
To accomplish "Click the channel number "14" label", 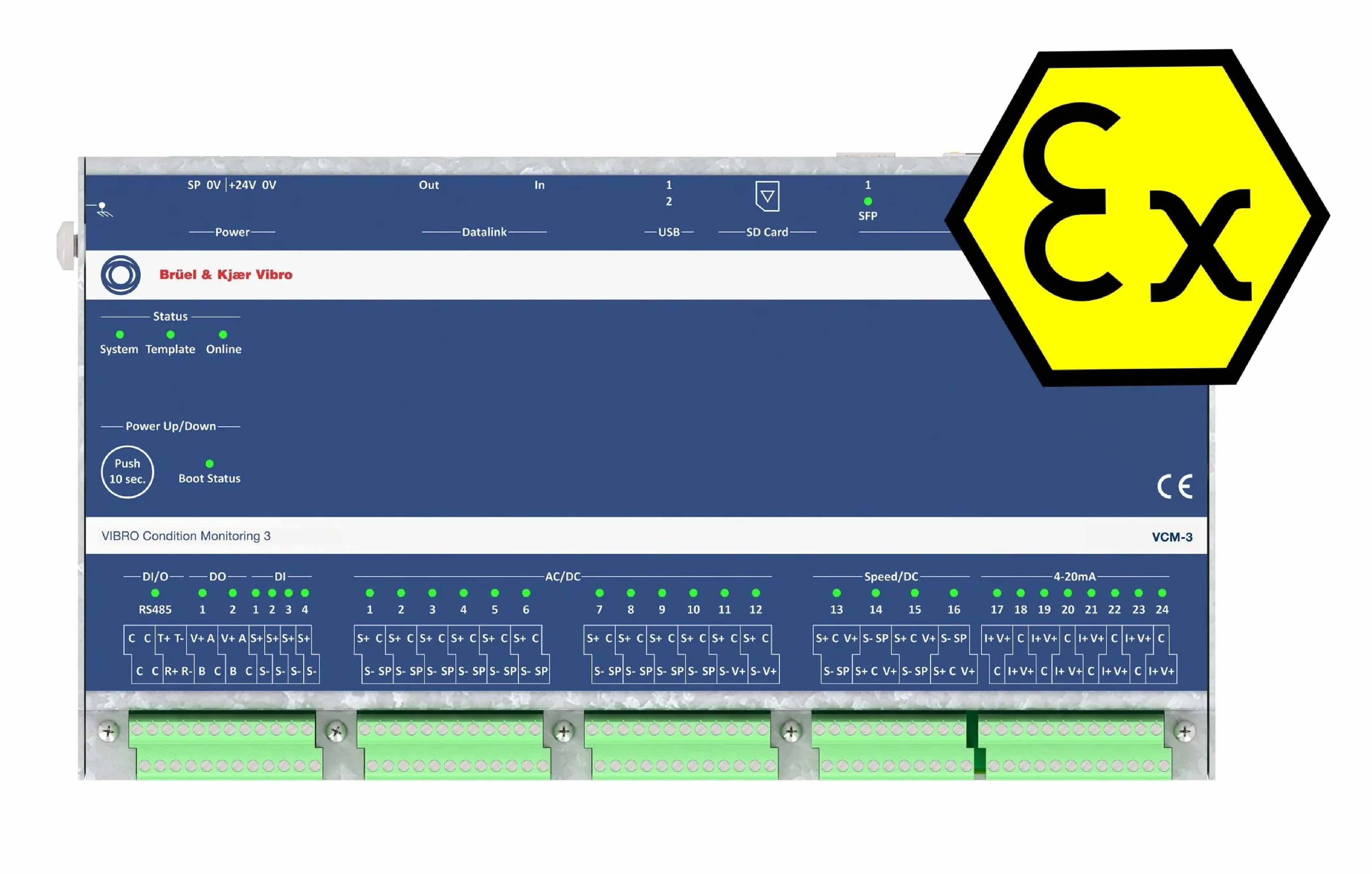I will (876, 610).
